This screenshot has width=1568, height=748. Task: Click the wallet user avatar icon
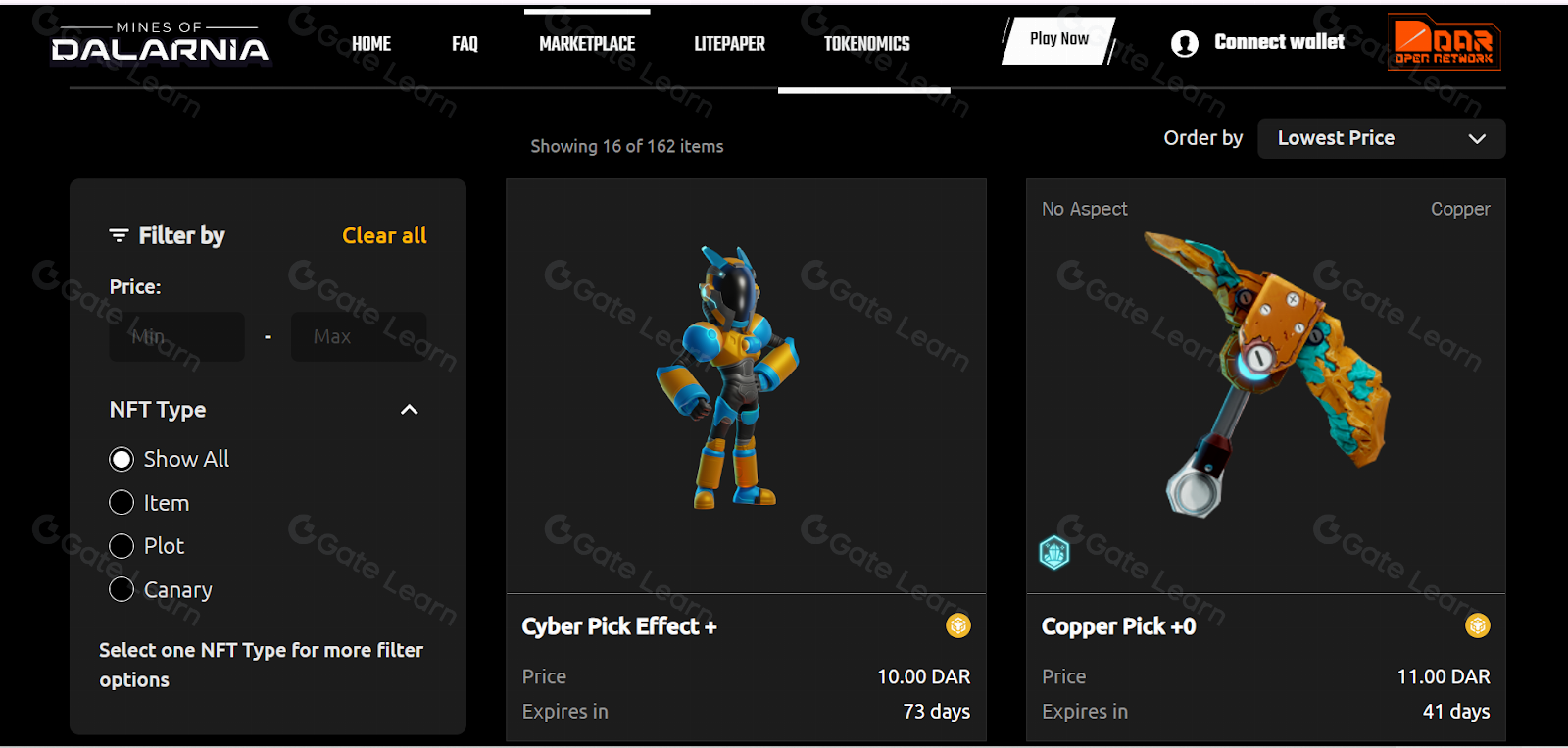click(x=1184, y=43)
